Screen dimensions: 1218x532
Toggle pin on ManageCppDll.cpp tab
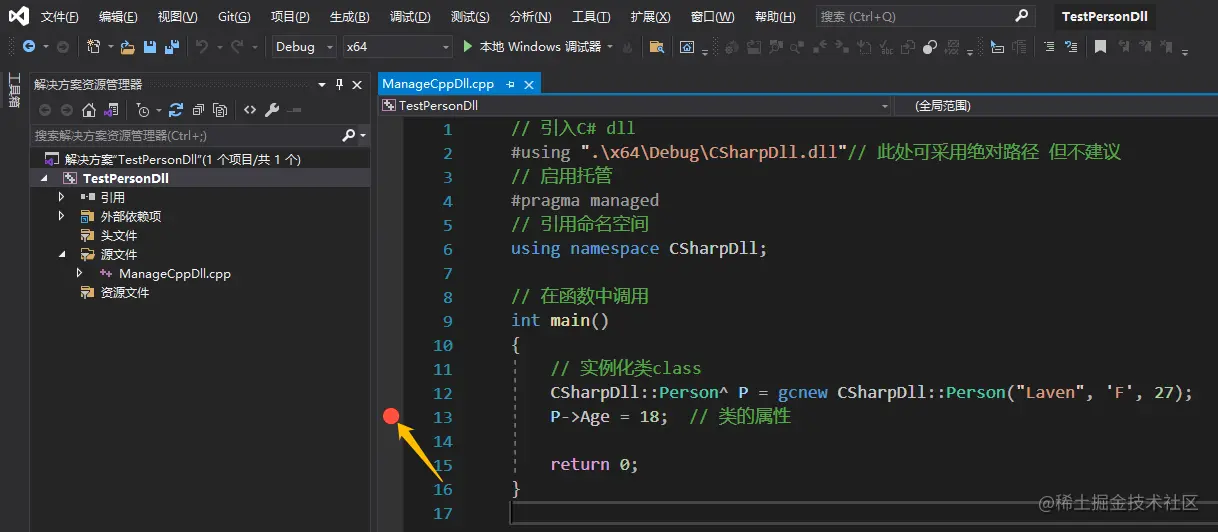click(x=510, y=84)
